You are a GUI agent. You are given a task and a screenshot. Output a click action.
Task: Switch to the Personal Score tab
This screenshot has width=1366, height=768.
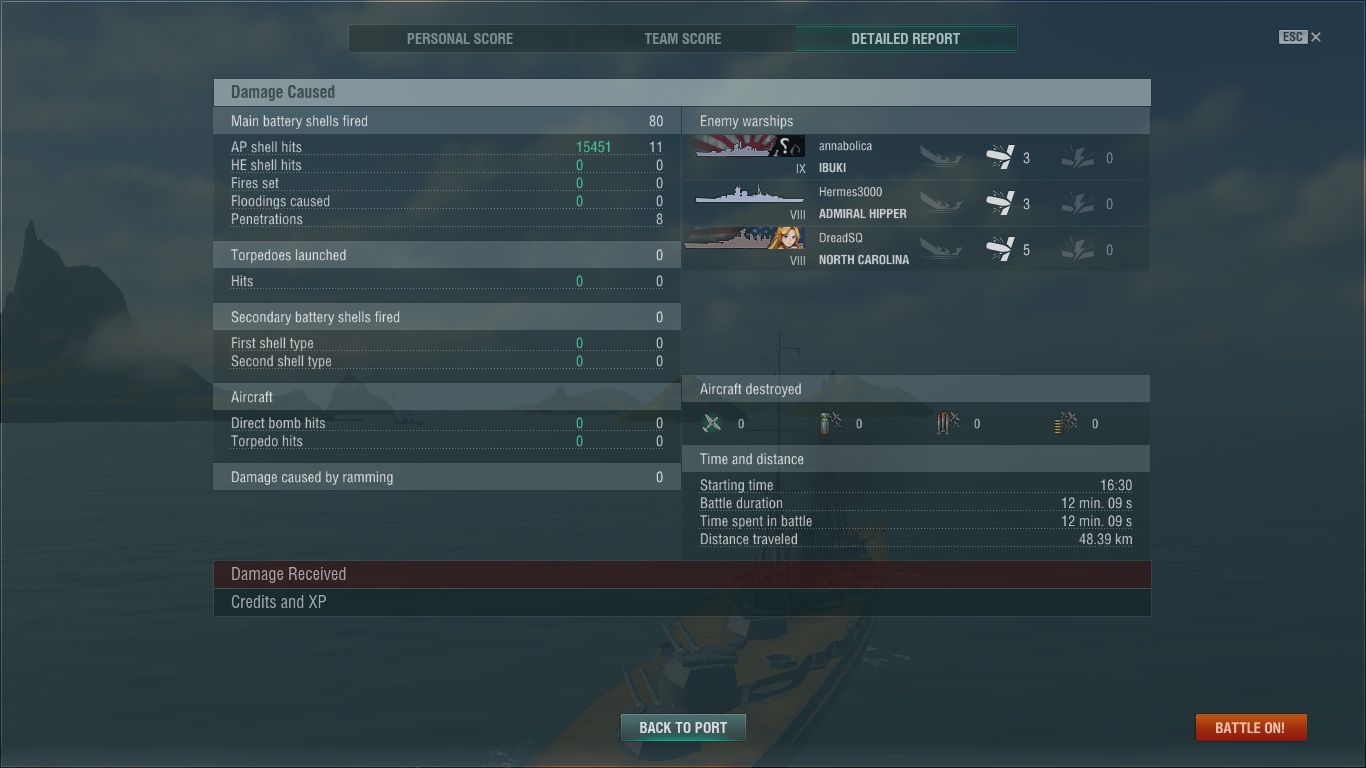(x=460, y=39)
